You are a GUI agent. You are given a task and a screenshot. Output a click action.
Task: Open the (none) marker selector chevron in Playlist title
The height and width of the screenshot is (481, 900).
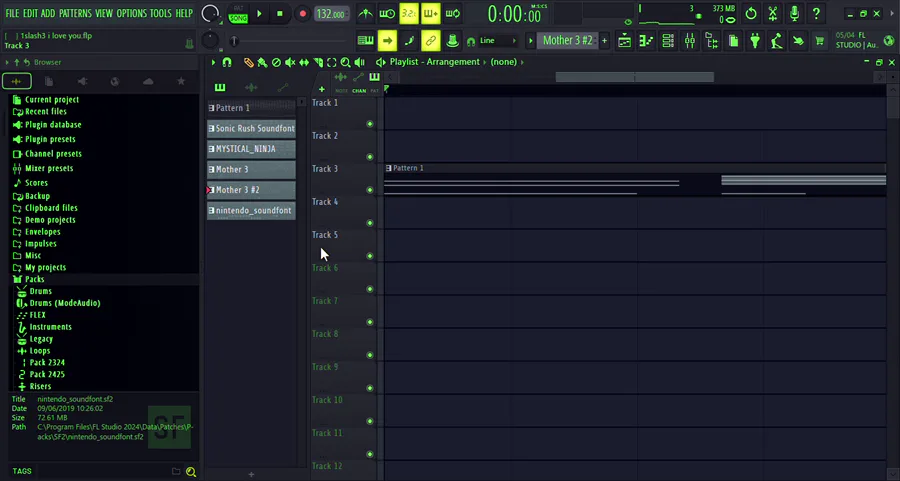(x=522, y=62)
